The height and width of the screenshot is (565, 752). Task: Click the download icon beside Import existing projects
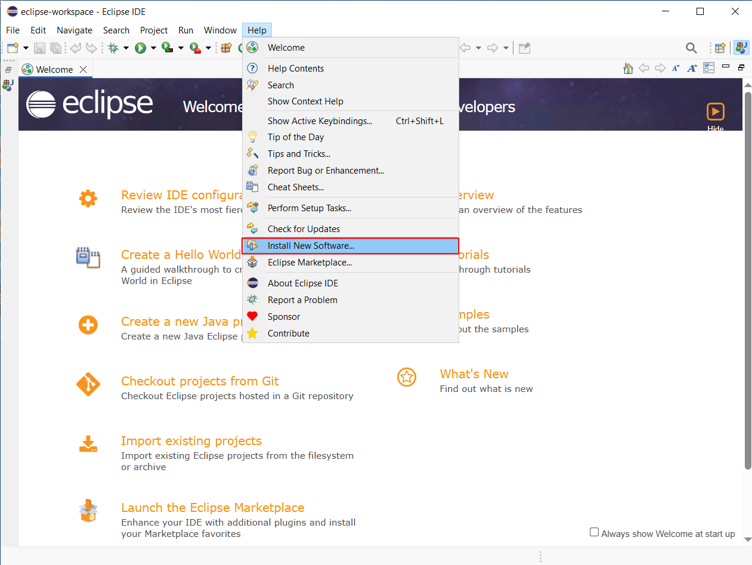tap(88, 444)
